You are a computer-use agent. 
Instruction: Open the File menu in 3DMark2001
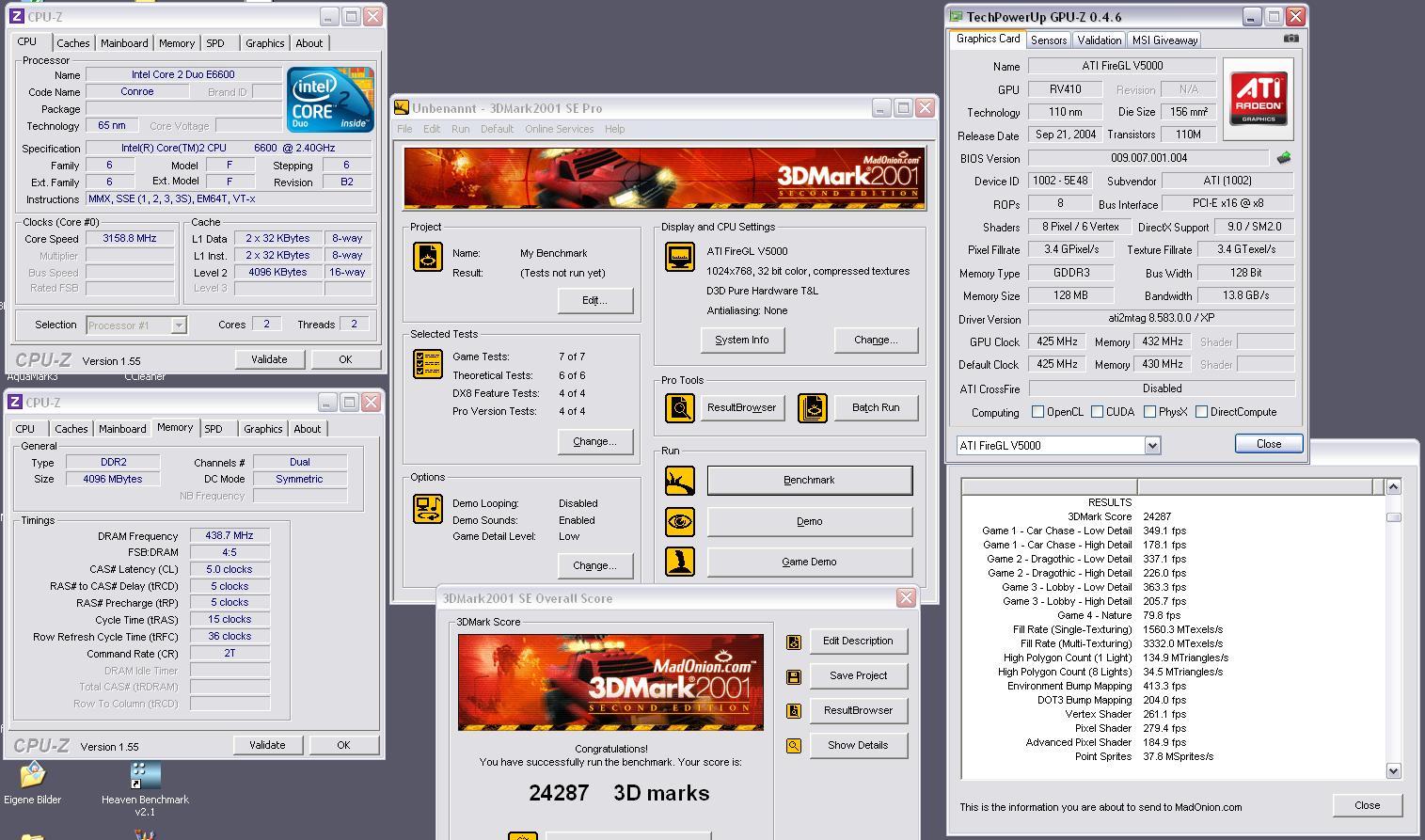click(x=404, y=129)
